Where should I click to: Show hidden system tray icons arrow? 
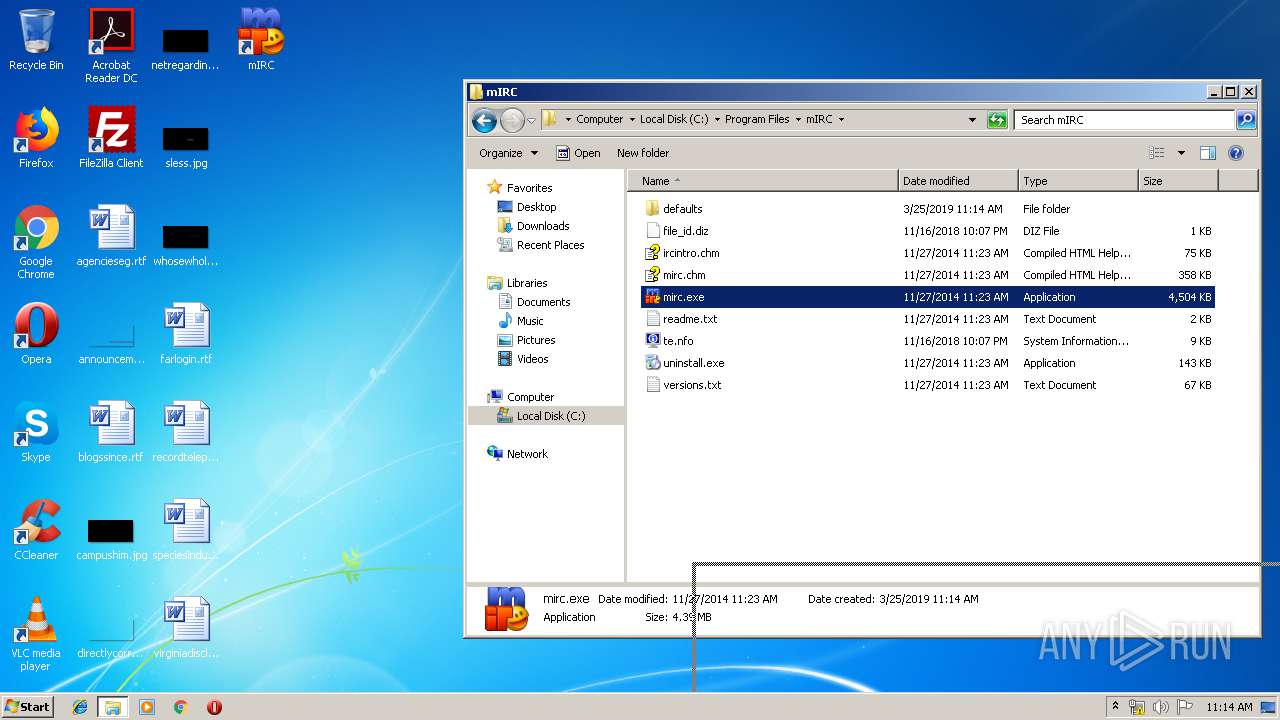[1116, 707]
